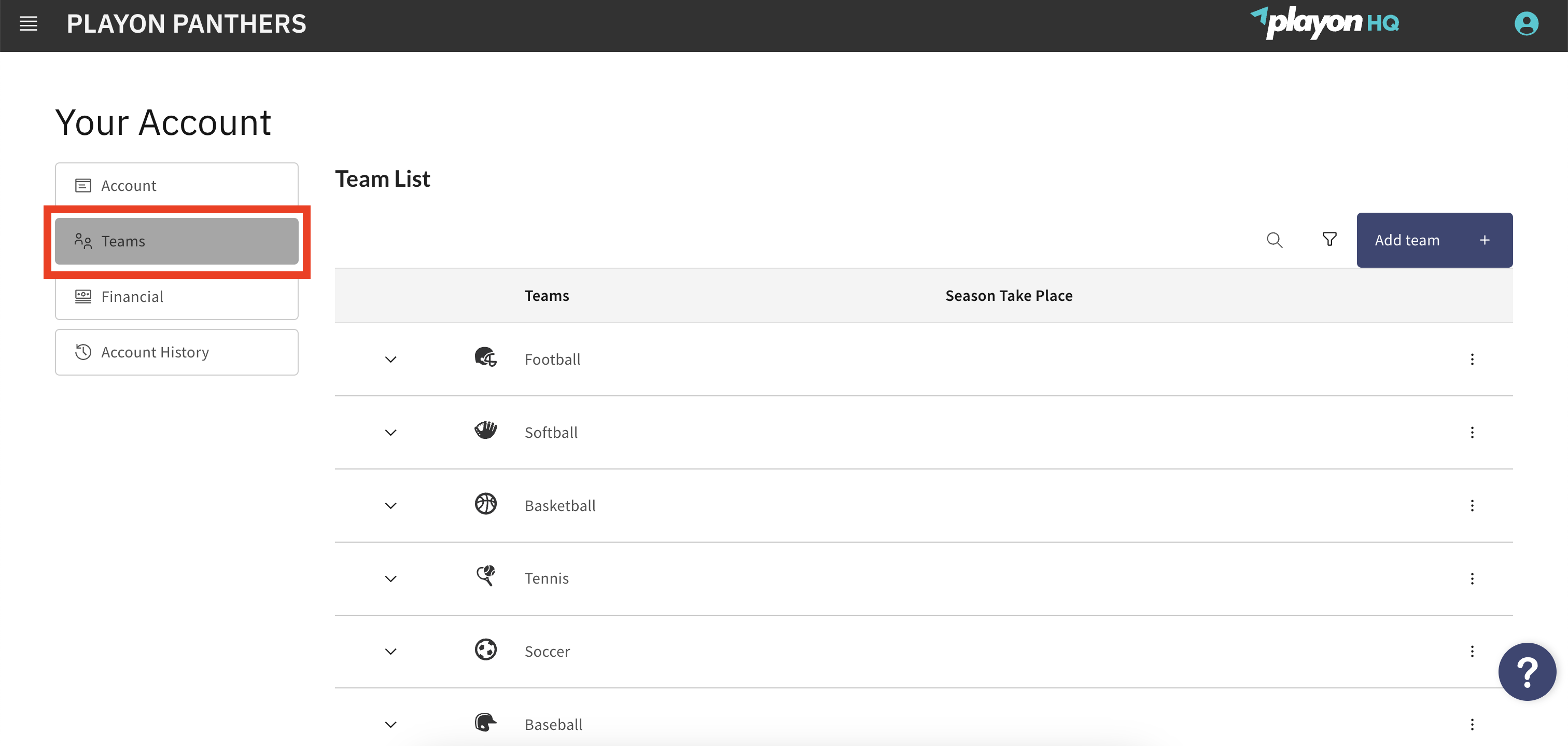This screenshot has height=746, width=1568.
Task: Expand the Softball team row
Action: [391, 432]
